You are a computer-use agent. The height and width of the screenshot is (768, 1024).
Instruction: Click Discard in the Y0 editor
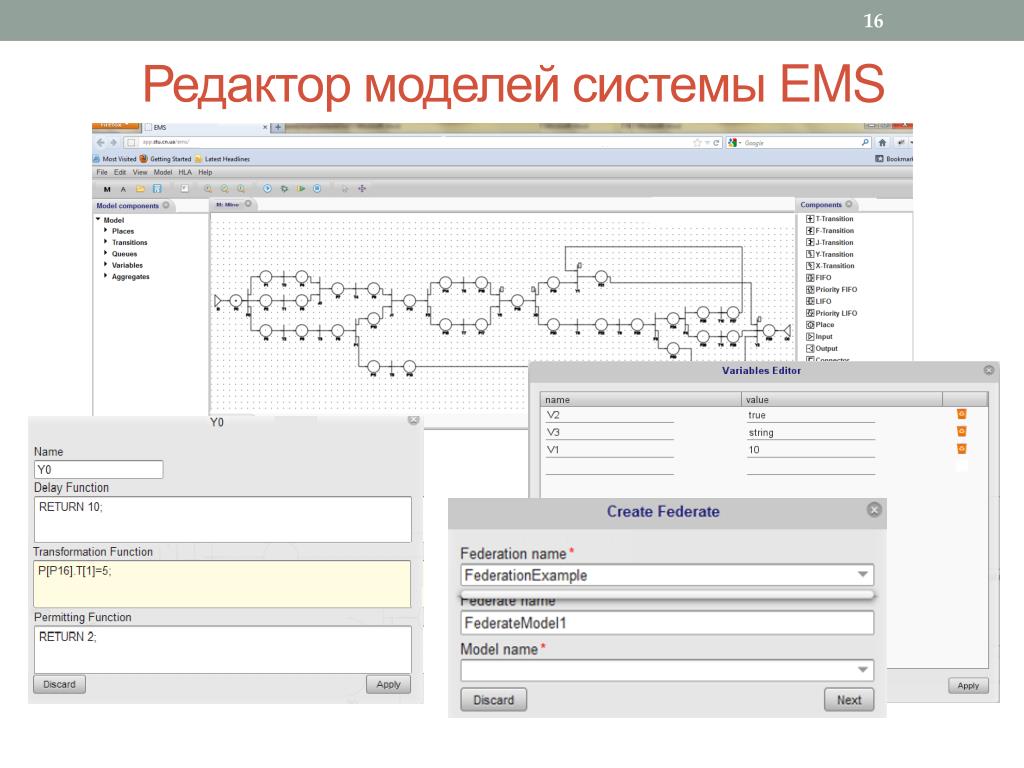59,684
